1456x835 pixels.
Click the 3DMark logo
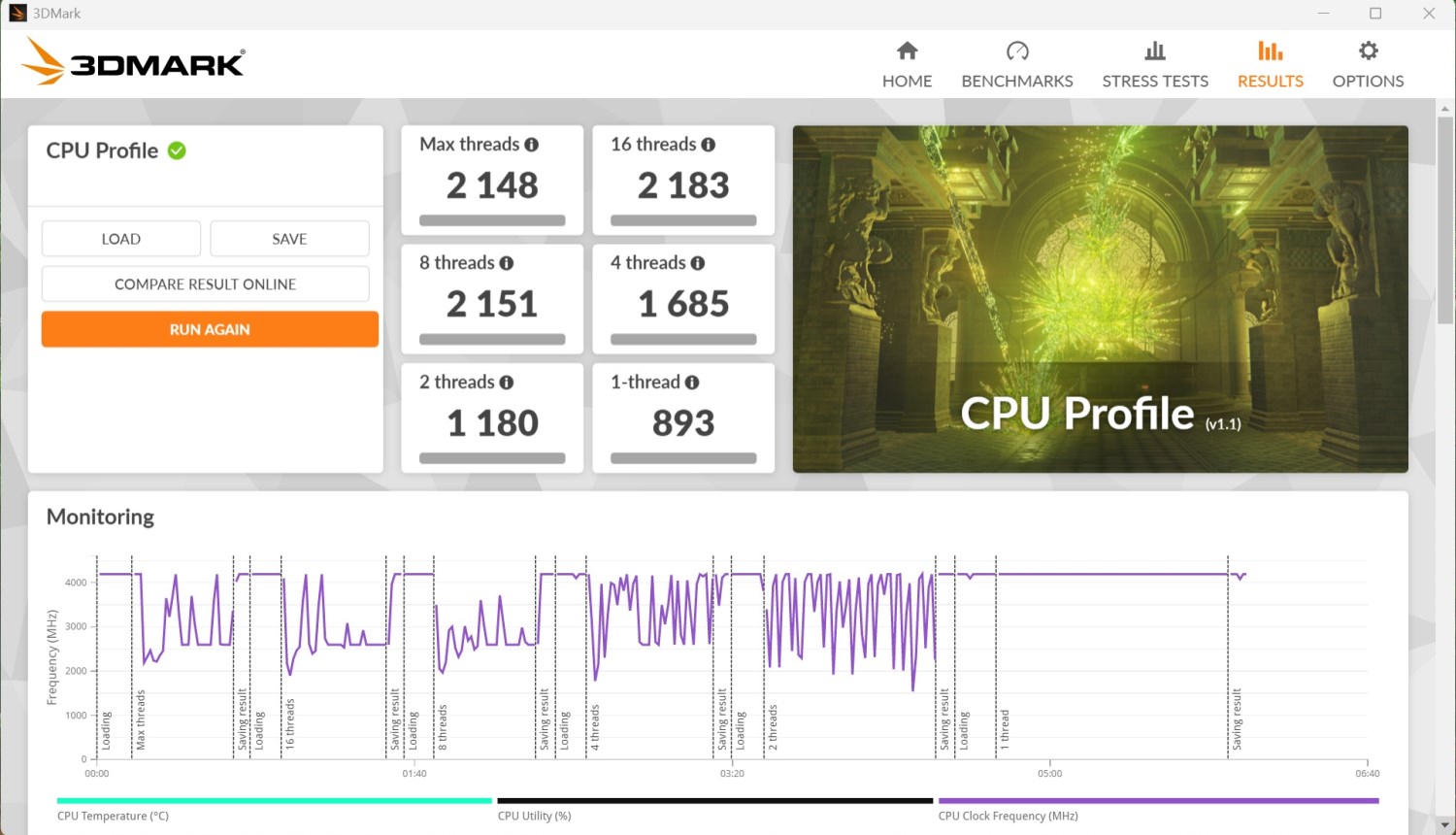(133, 61)
